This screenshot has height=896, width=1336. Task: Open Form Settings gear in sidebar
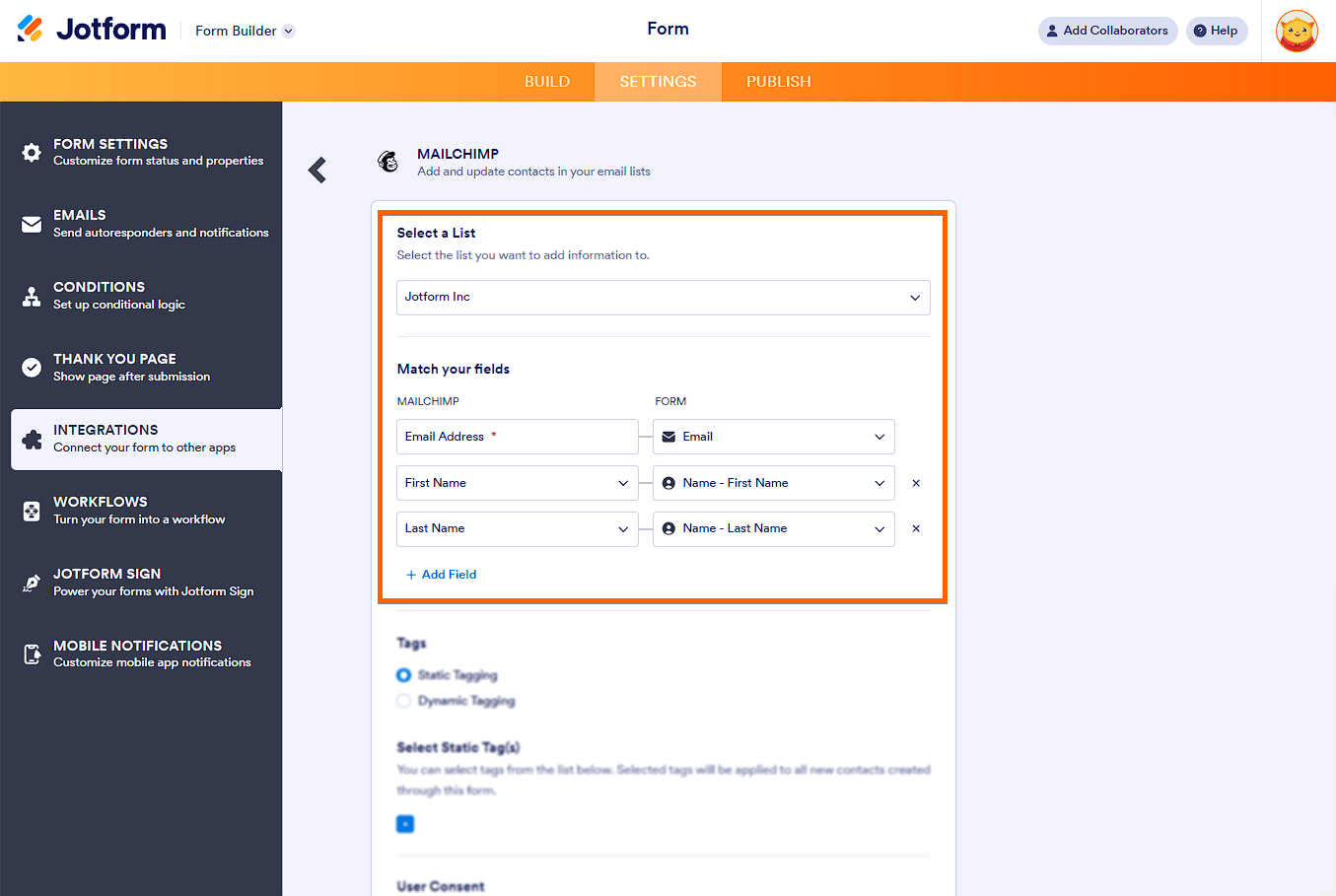point(32,153)
